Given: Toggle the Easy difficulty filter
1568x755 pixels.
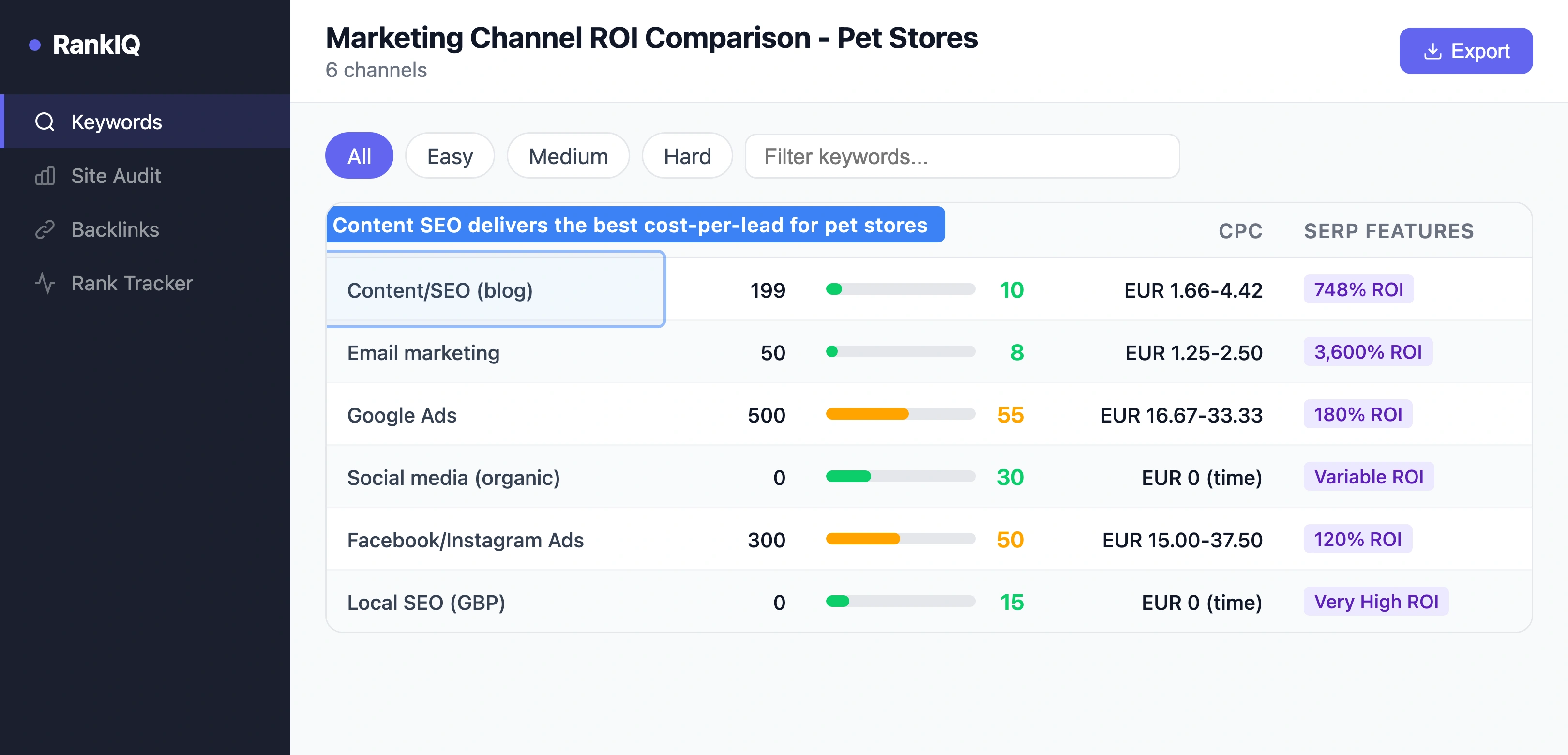Looking at the screenshot, I should click(449, 156).
